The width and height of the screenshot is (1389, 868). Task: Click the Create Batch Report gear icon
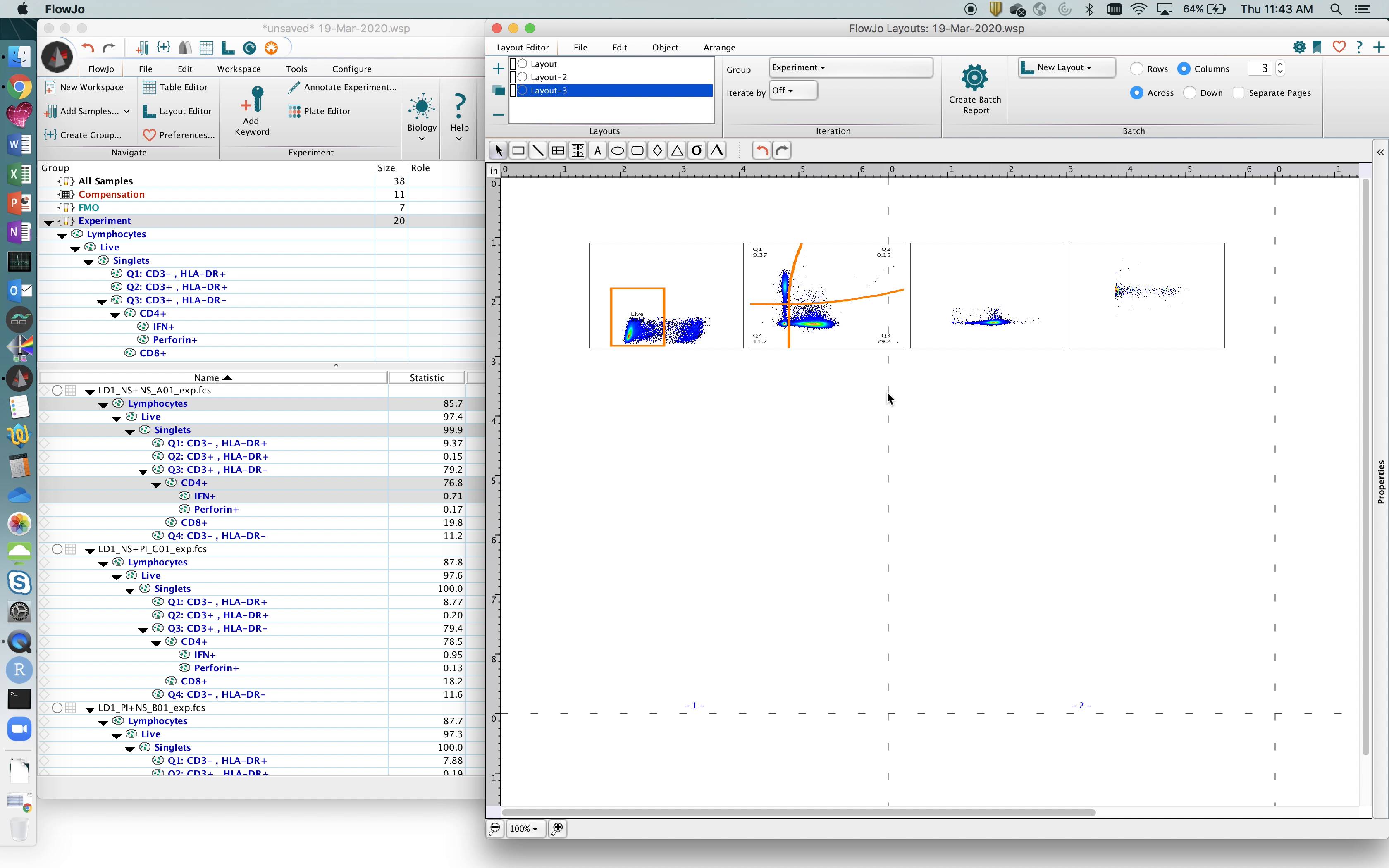coord(974,78)
